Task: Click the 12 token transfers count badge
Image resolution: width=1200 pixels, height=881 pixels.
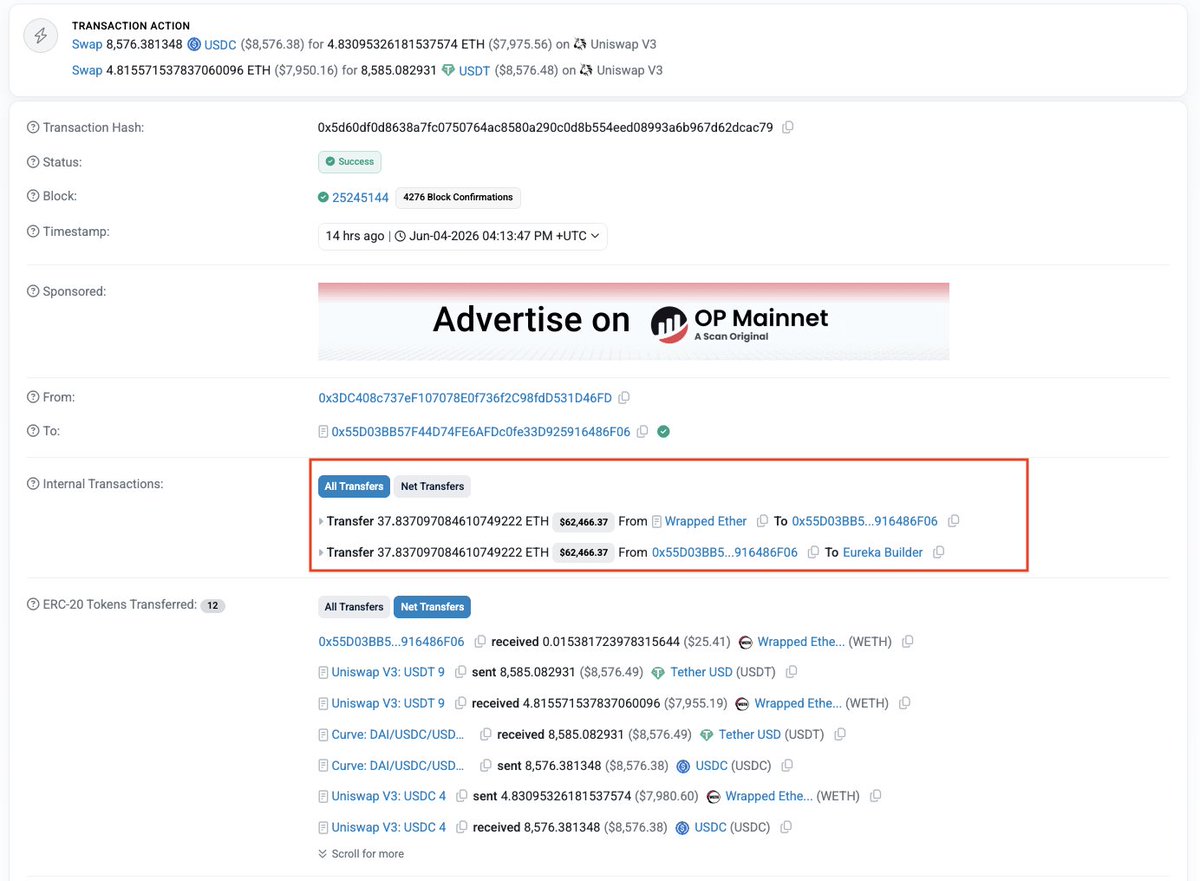Action: [x=213, y=606]
